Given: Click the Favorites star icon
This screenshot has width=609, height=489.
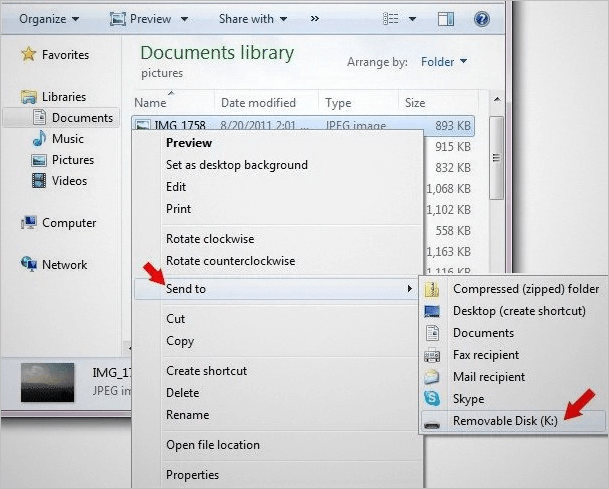Looking at the screenshot, I should pos(28,55).
